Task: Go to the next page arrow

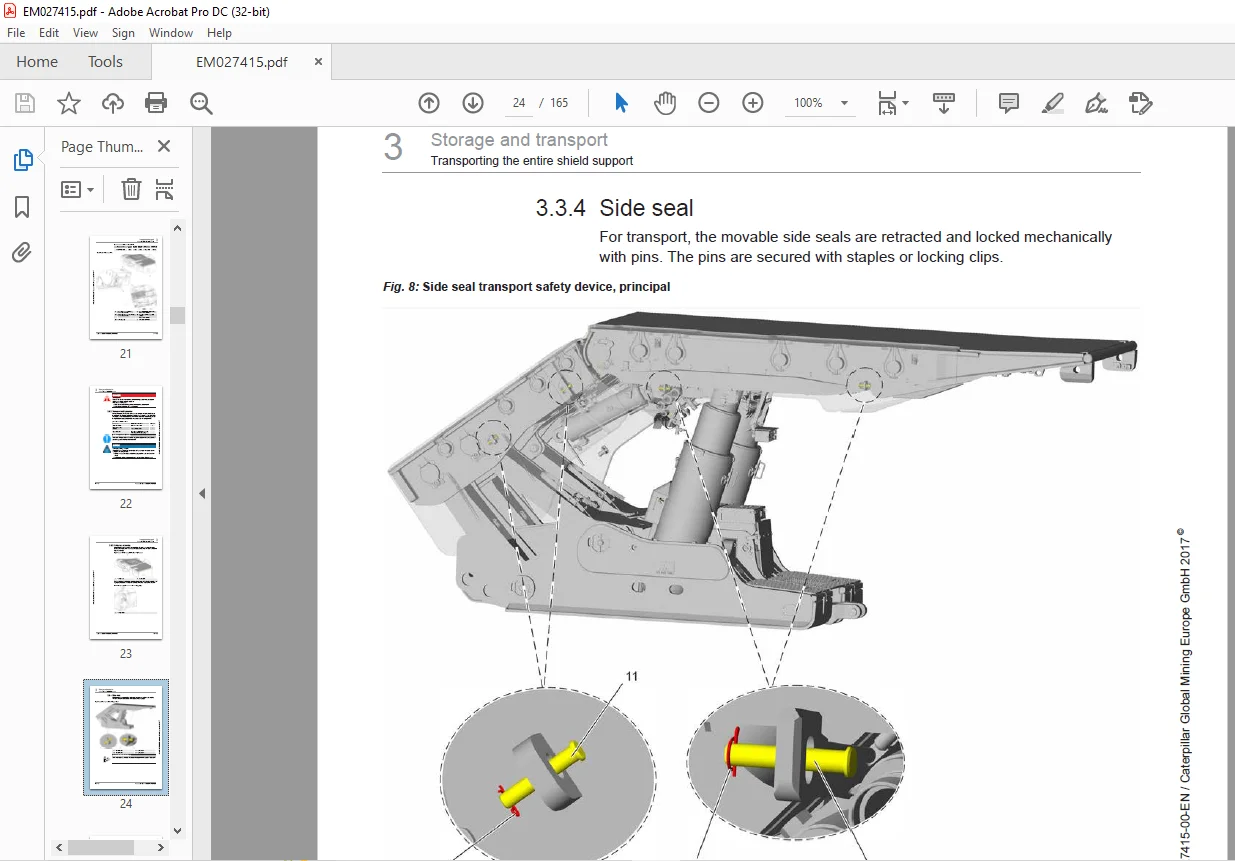Action: tap(473, 103)
